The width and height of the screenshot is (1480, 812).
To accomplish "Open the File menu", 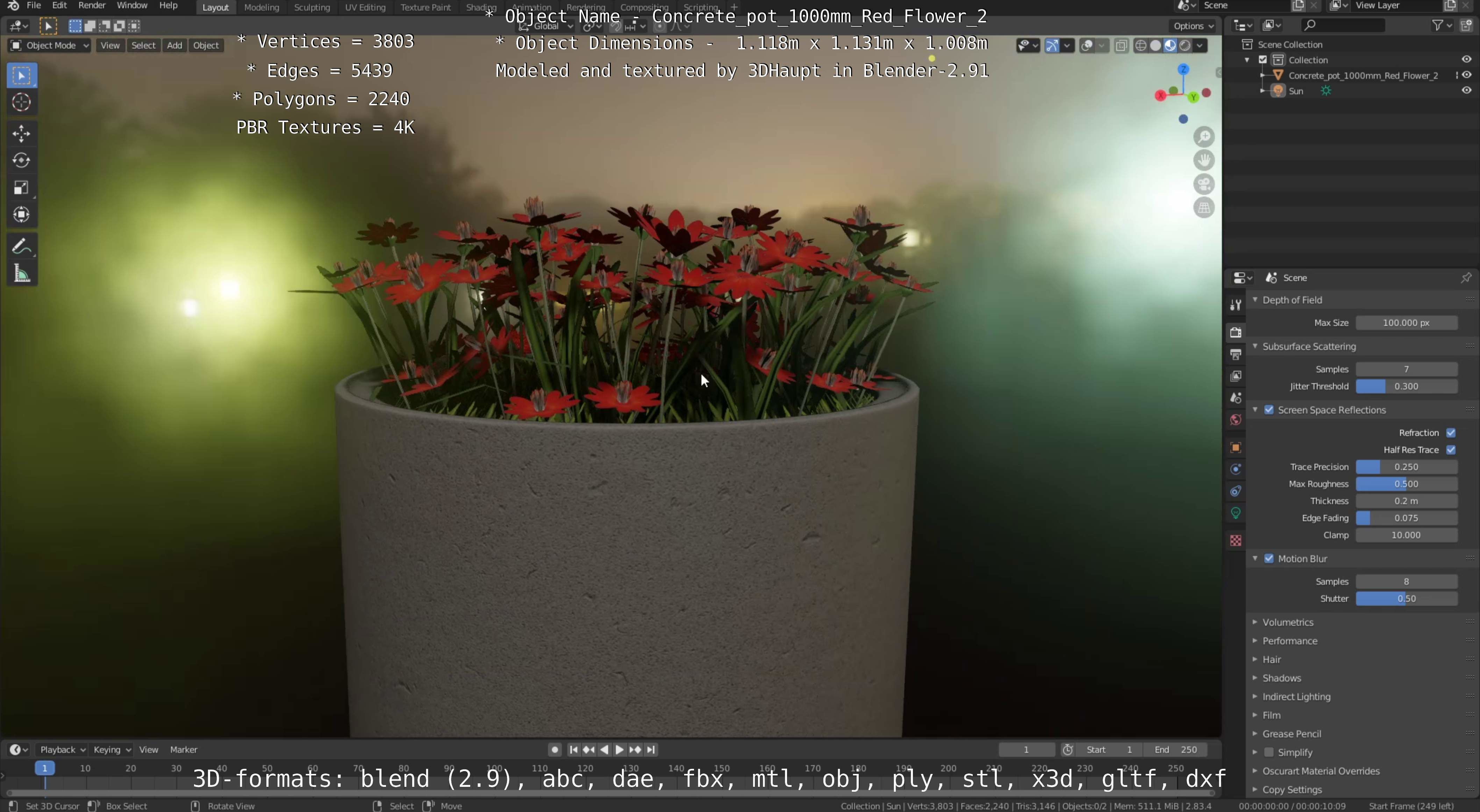I will (x=34, y=6).
